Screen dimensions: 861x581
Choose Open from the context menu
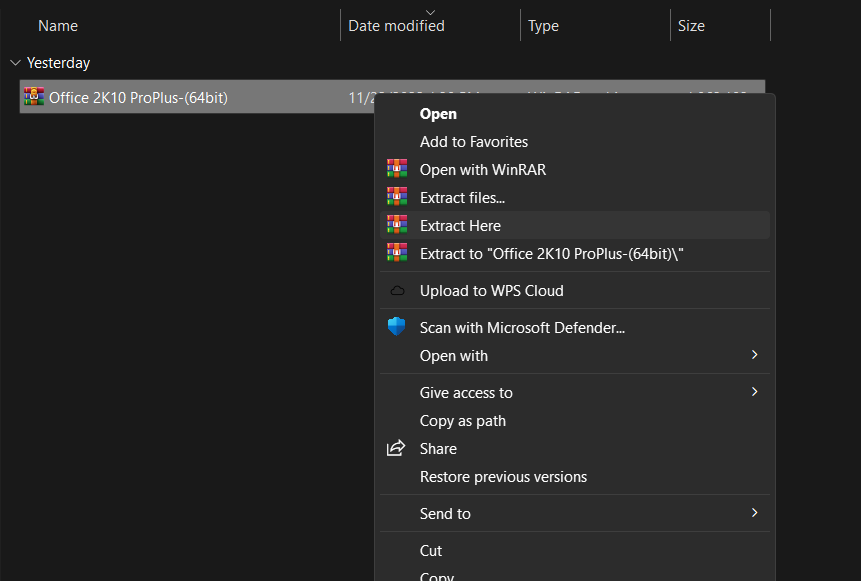[575, 114]
